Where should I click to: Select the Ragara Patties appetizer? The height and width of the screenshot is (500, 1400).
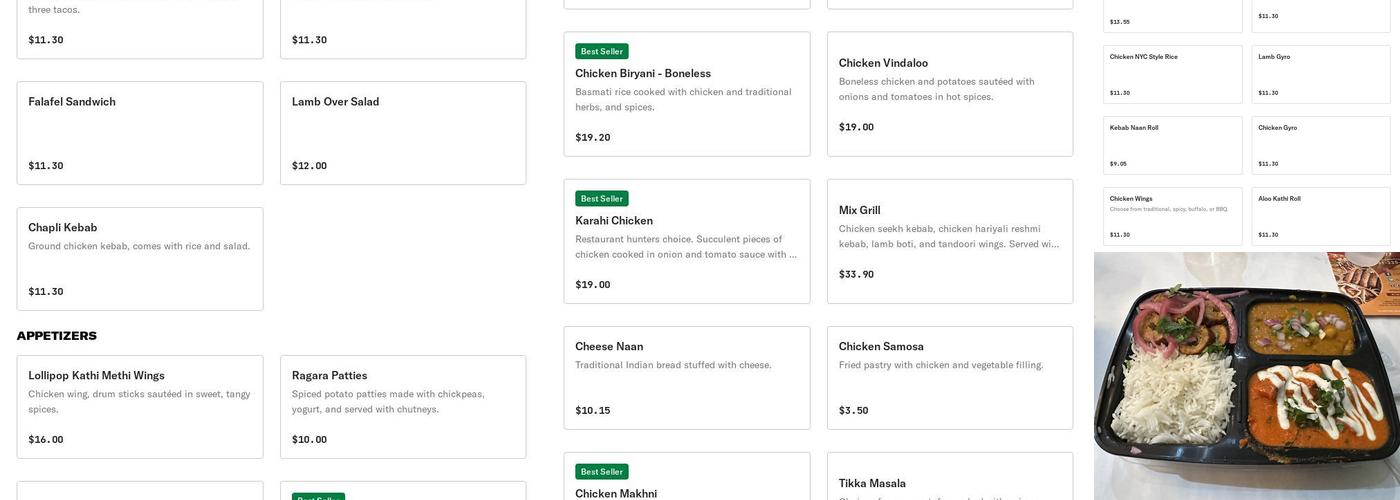403,407
